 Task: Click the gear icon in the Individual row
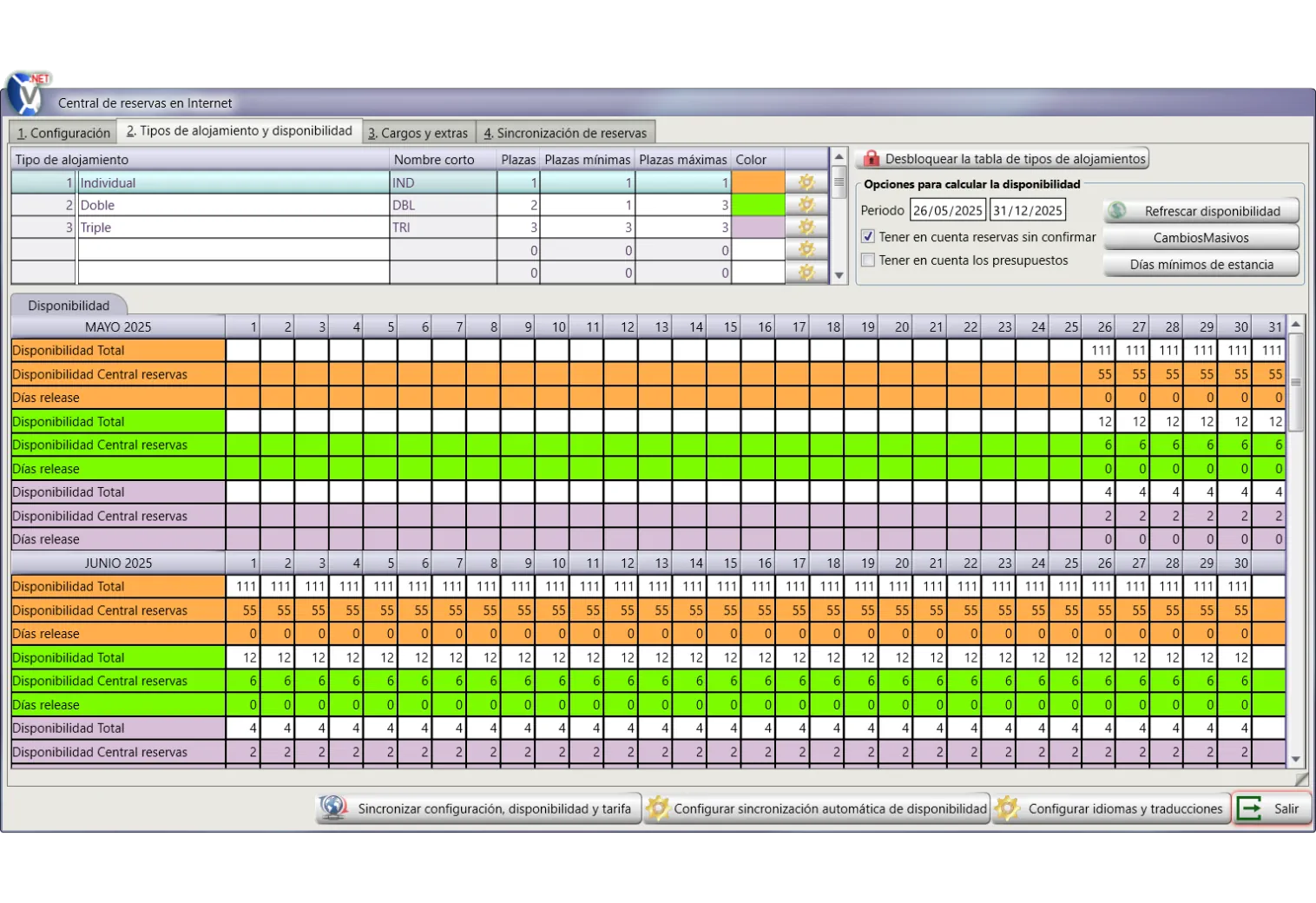tap(806, 182)
